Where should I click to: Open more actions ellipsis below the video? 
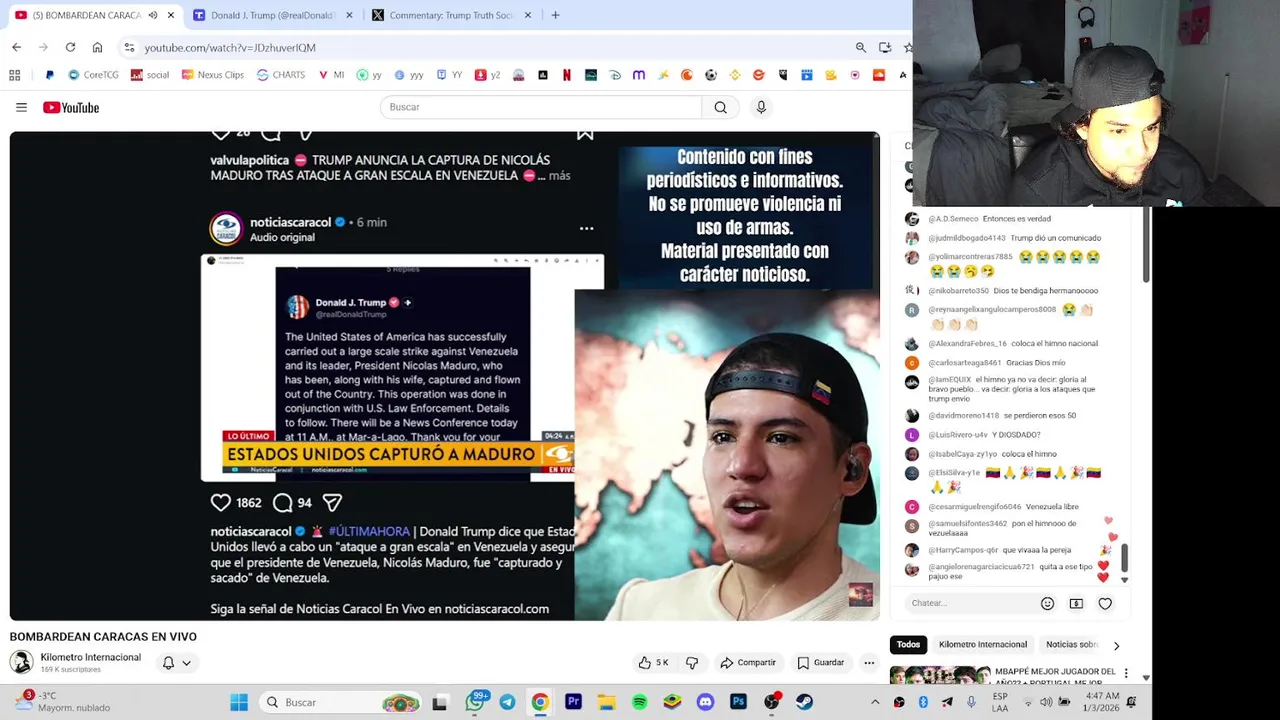point(869,662)
